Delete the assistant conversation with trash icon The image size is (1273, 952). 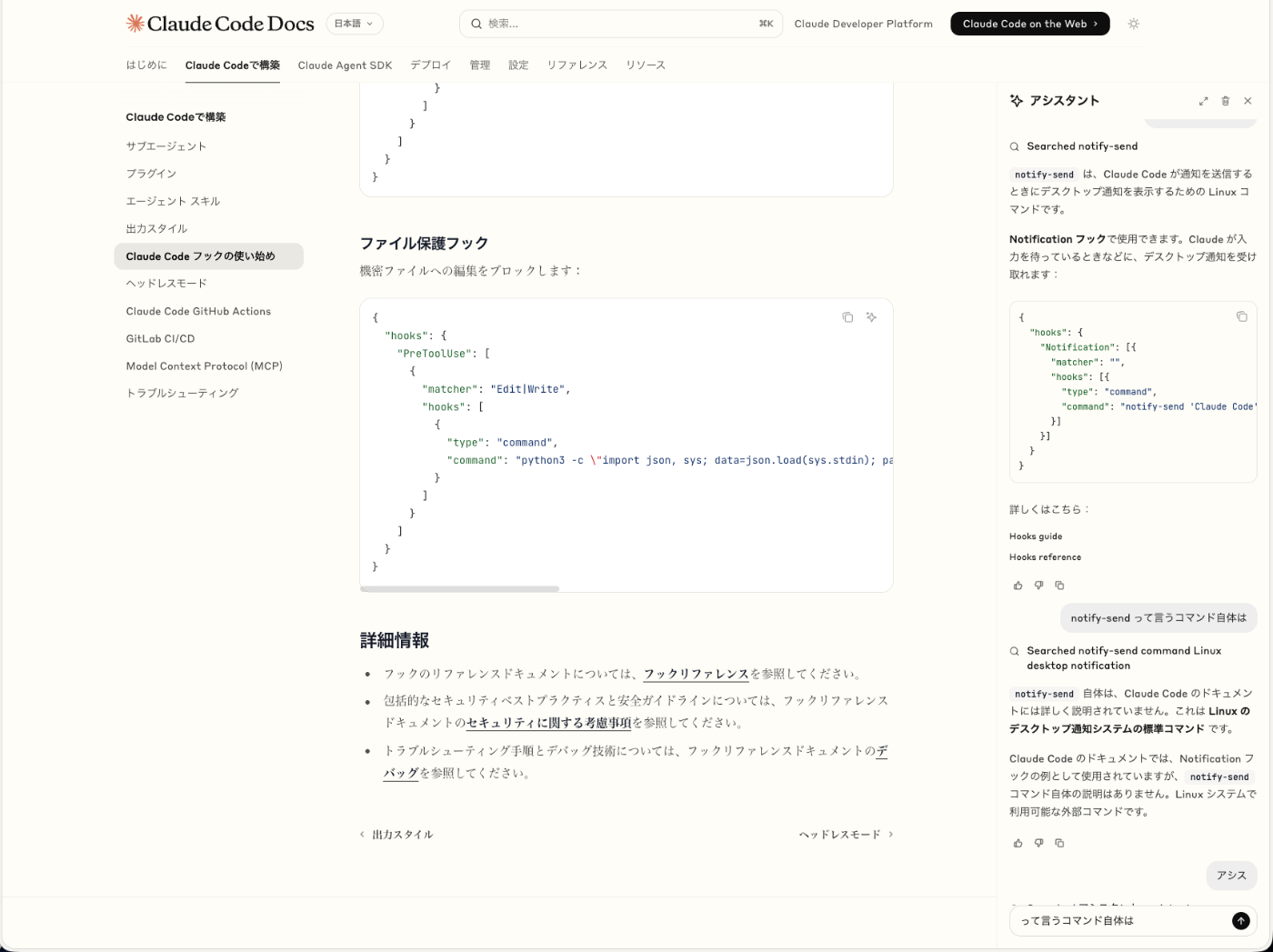[1225, 101]
